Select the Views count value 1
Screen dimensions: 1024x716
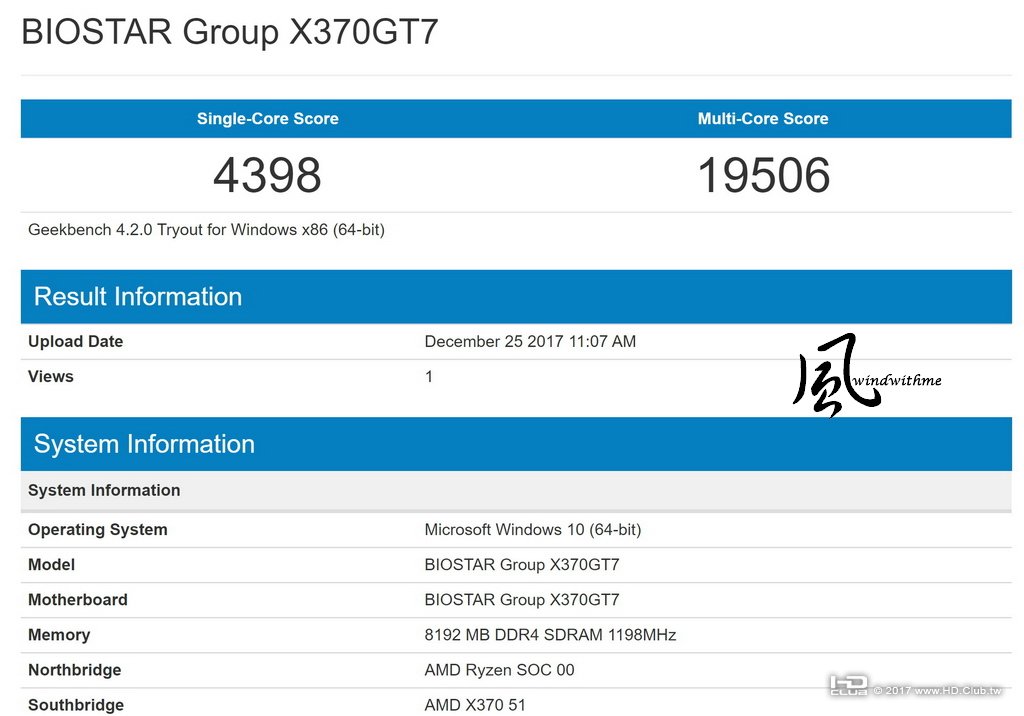point(429,376)
